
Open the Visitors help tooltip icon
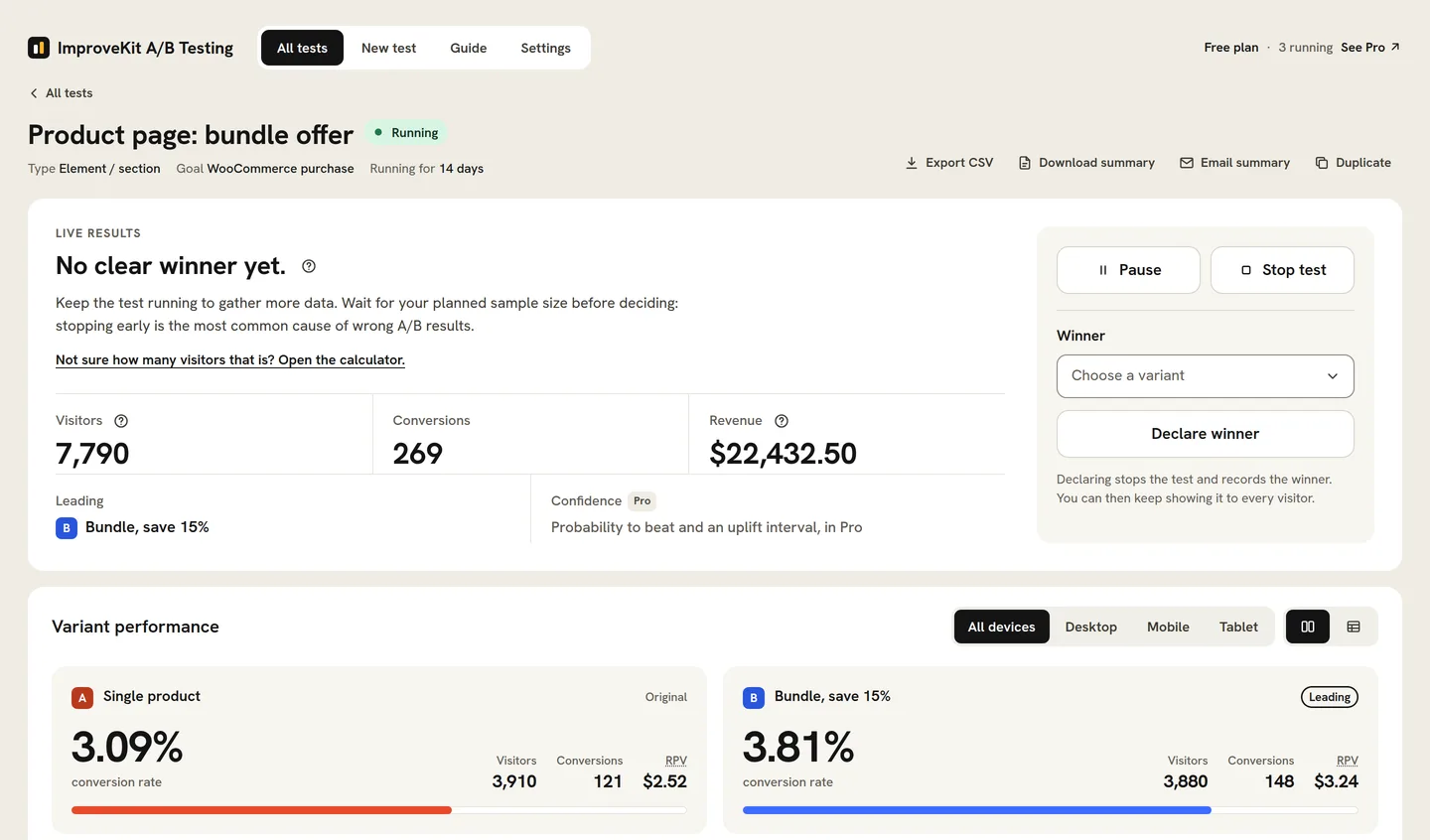(x=121, y=421)
